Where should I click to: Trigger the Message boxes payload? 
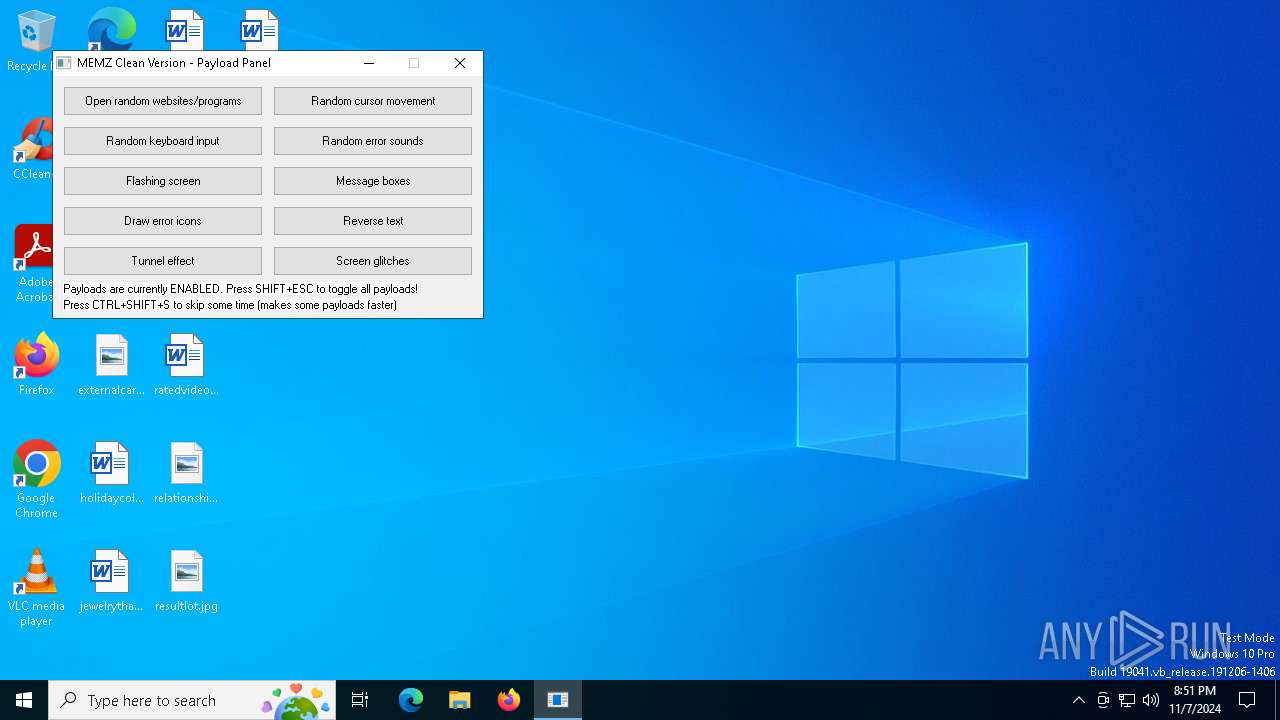[373, 181]
